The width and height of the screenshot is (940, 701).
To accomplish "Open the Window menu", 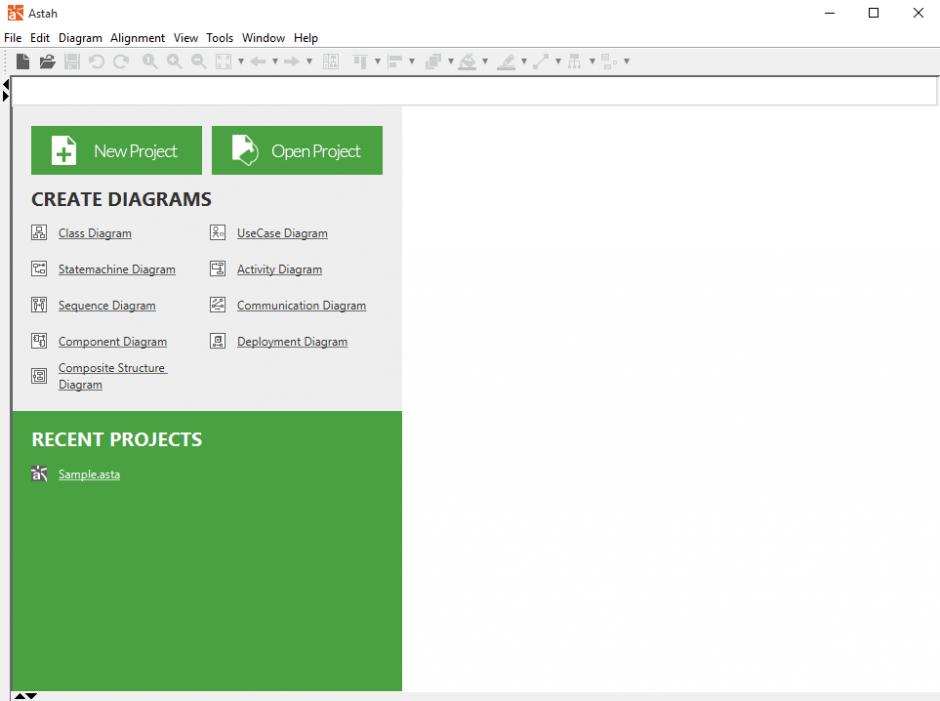I will [x=263, y=38].
